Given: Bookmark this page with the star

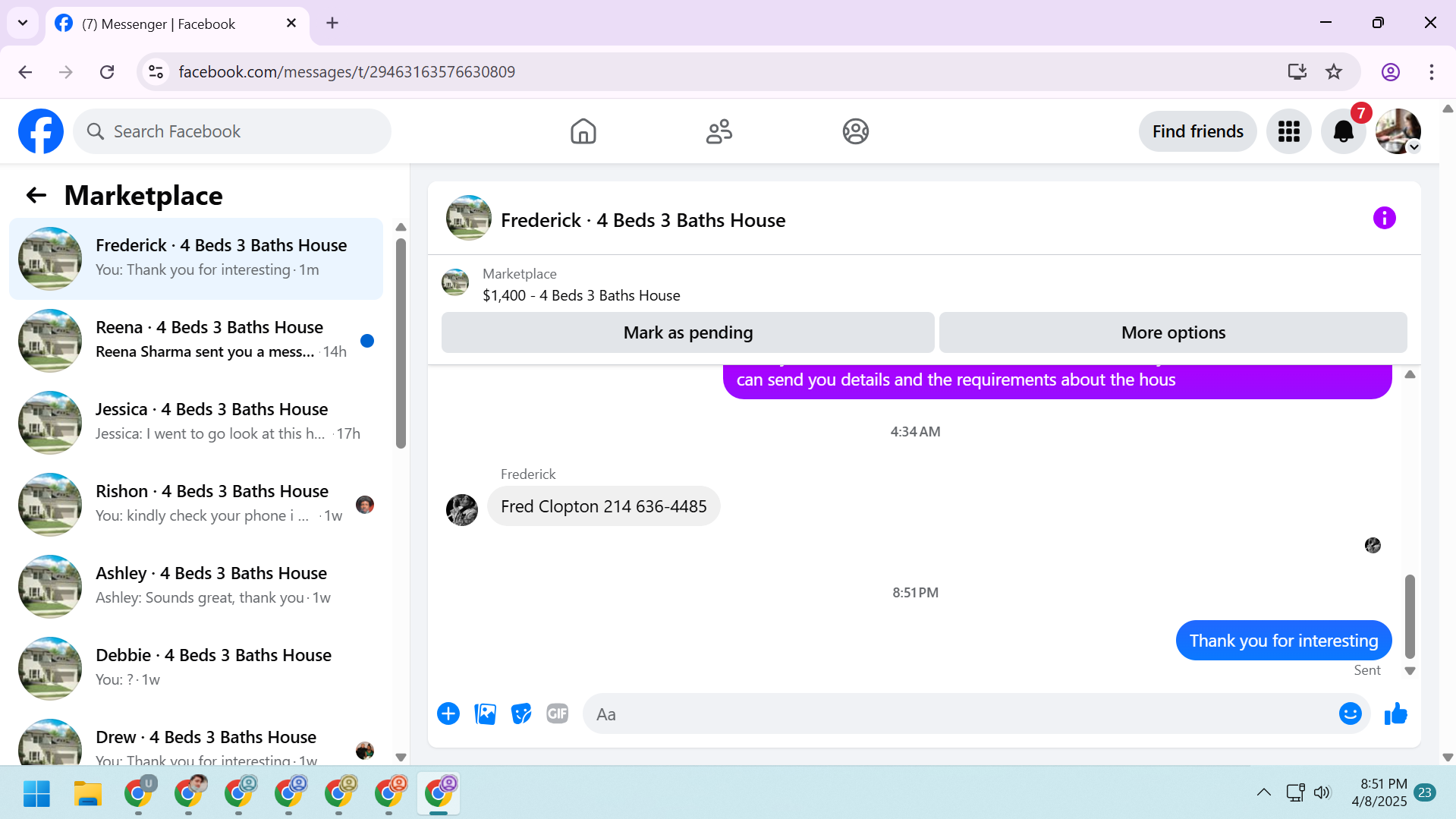Looking at the screenshot, I should click(x=1333, y=71).
